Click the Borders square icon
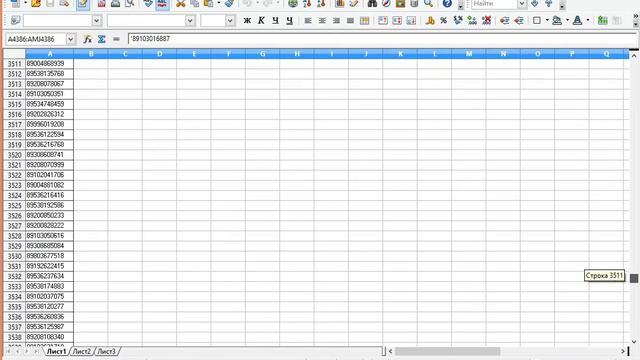Viewport: 640px width, 360px height. click(x=537, y=20)
